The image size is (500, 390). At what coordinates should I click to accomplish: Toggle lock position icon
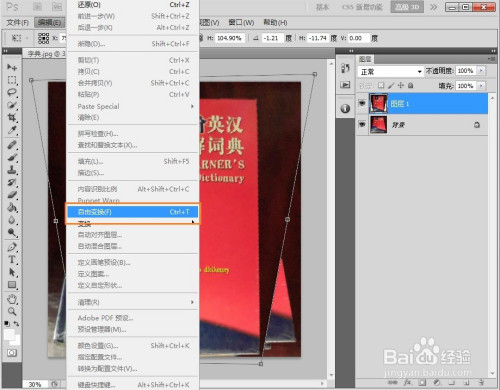(x=401, y=85)
